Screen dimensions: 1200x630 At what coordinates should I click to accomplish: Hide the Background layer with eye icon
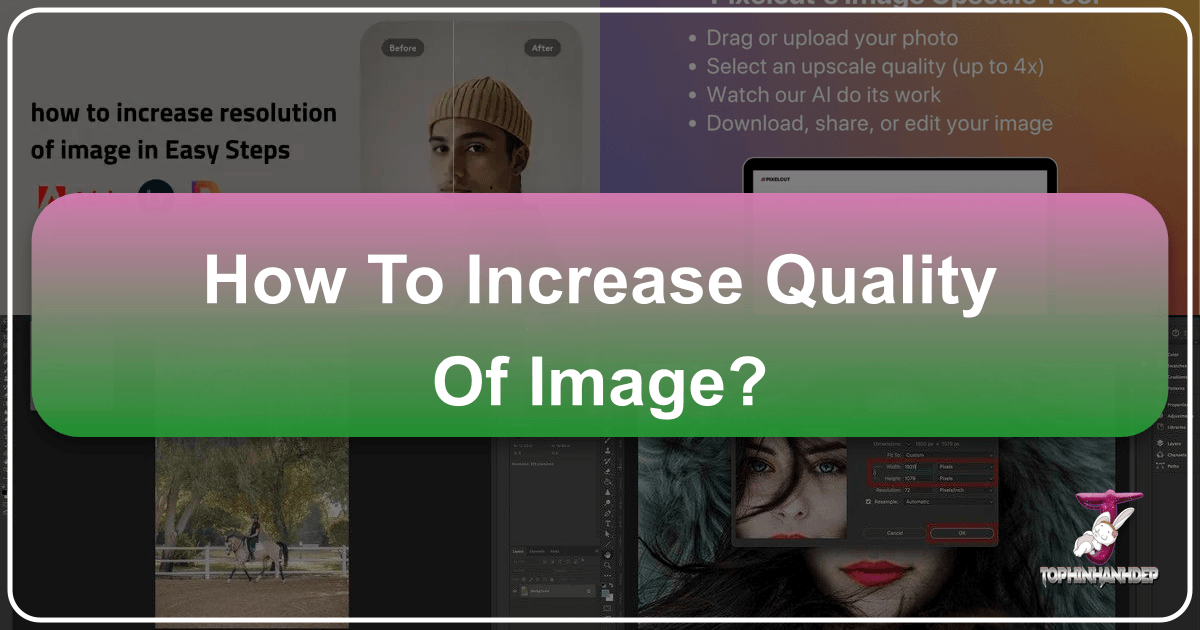pyautogui.click(x=515, y=593)
